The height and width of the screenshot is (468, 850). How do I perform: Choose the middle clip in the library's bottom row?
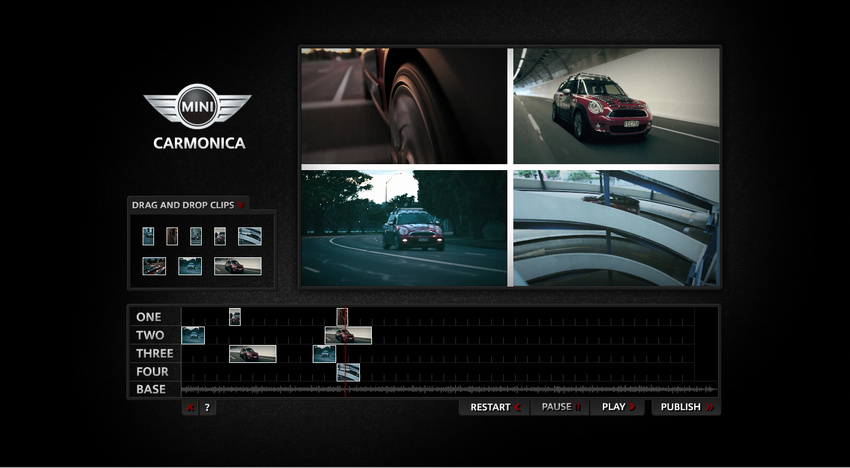190,266
